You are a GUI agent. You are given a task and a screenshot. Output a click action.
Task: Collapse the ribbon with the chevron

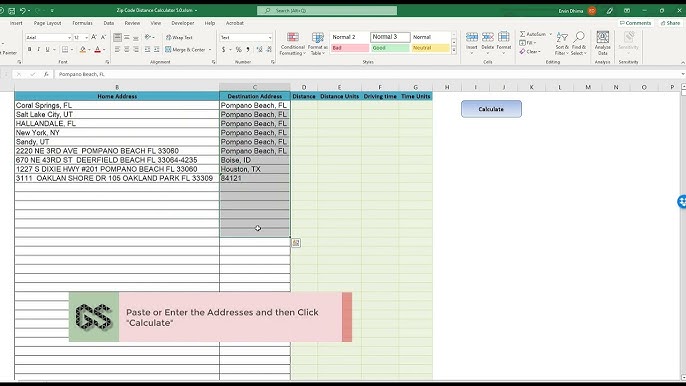682,63
